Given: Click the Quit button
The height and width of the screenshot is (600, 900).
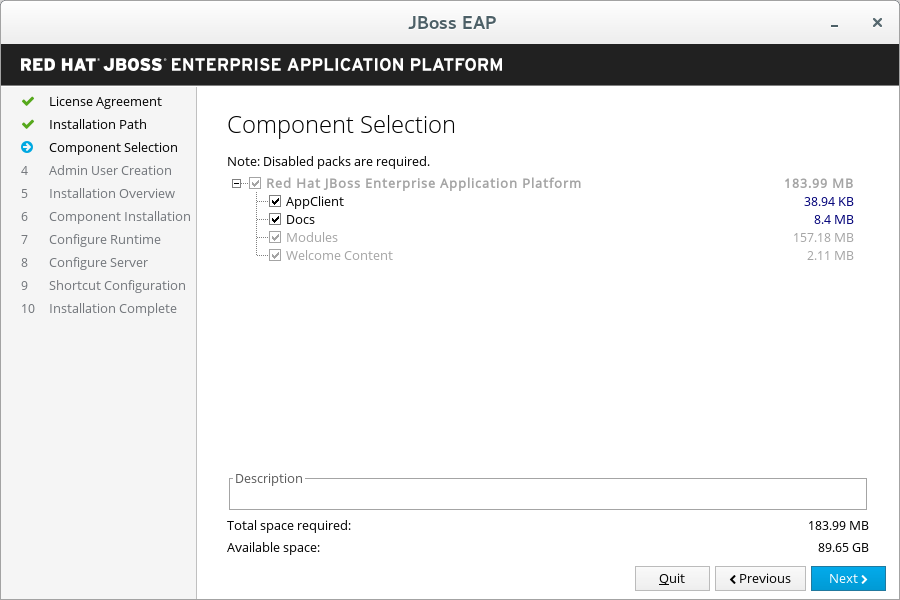Looking at the screenshot, I should 672,578.
